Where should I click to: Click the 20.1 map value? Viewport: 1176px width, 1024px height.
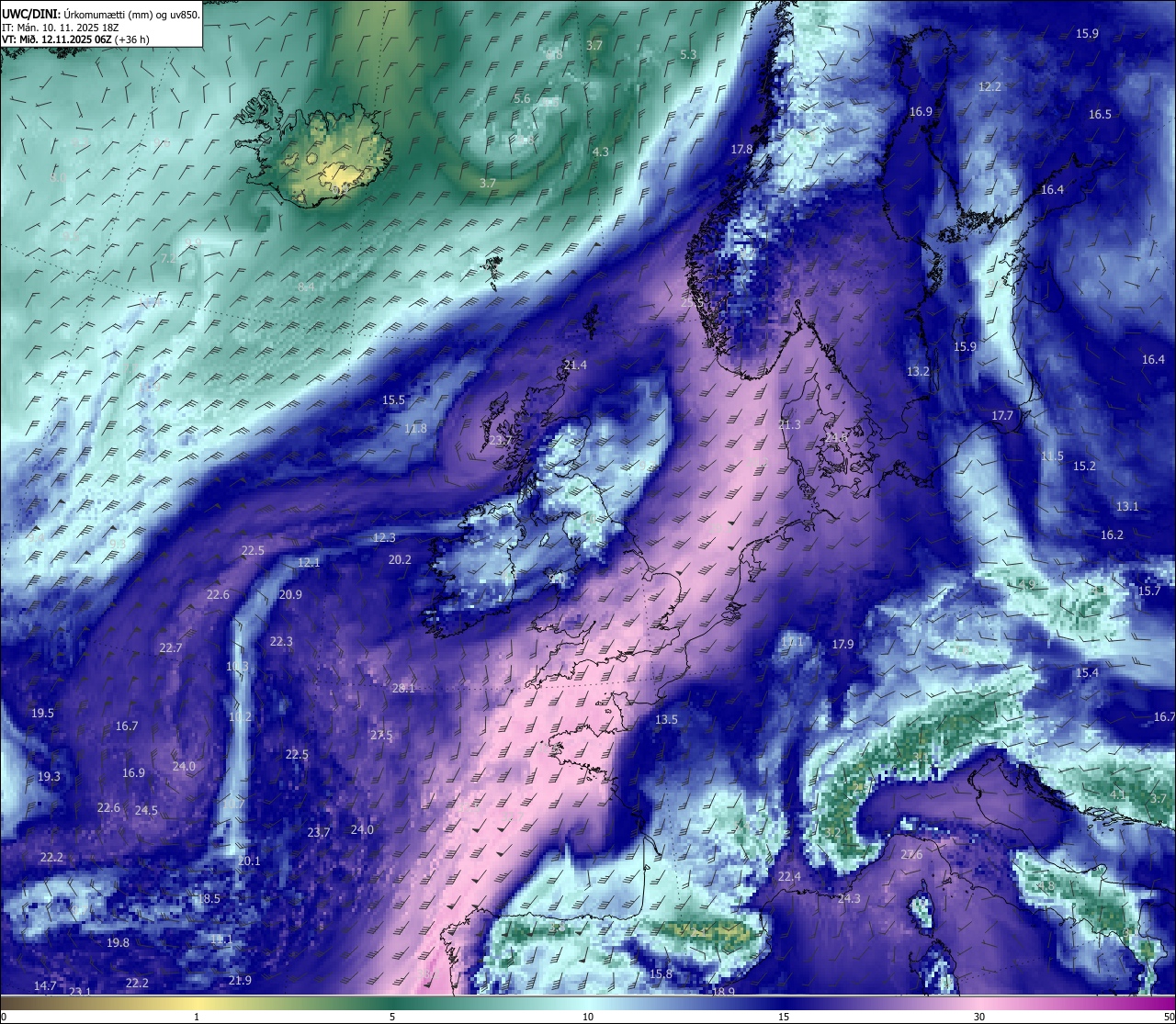[249, 861]
